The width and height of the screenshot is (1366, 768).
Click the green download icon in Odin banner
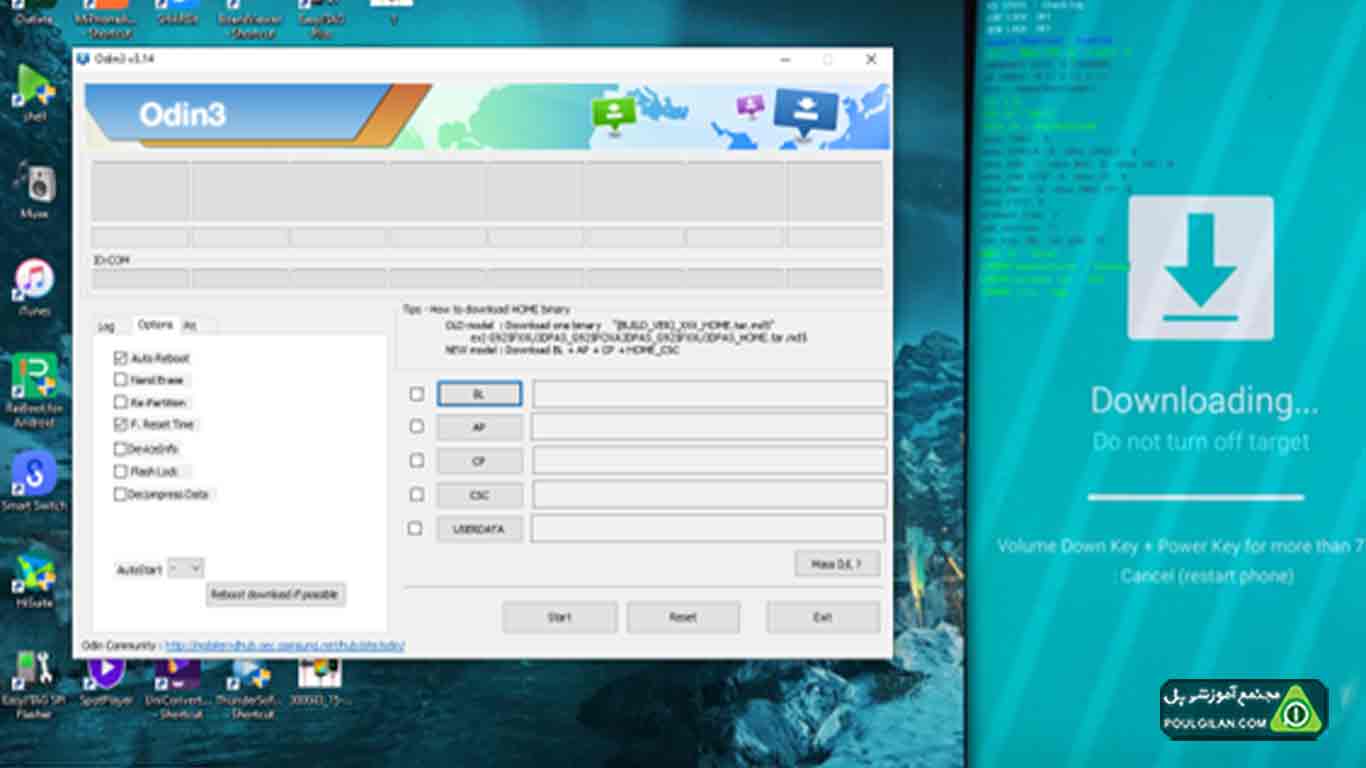(614, 115)
